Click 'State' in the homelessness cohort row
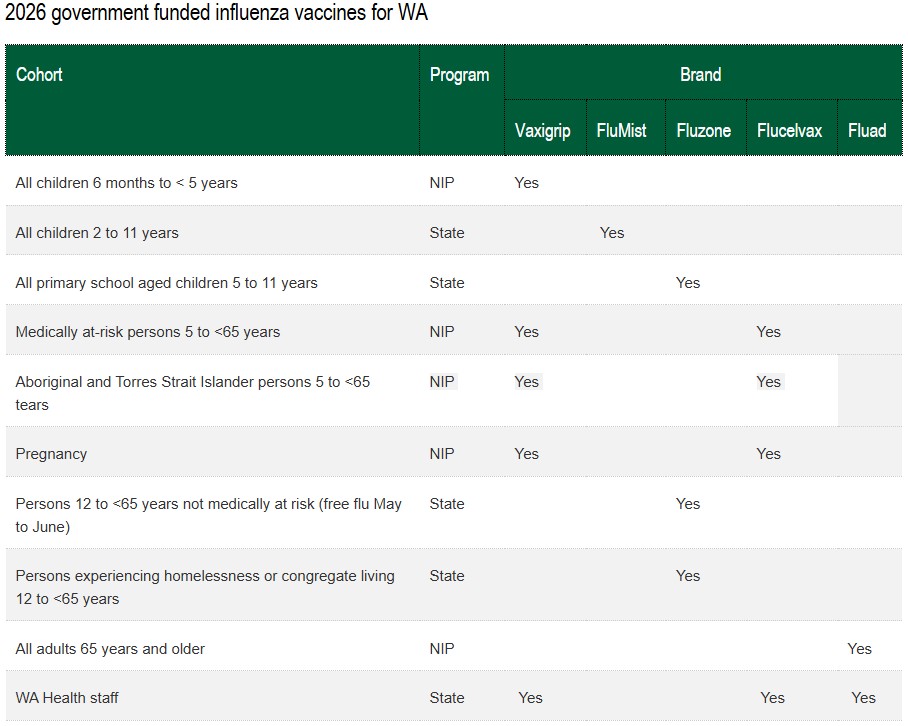The height and width of the screenshot is (726, 908). click(446, 576)
